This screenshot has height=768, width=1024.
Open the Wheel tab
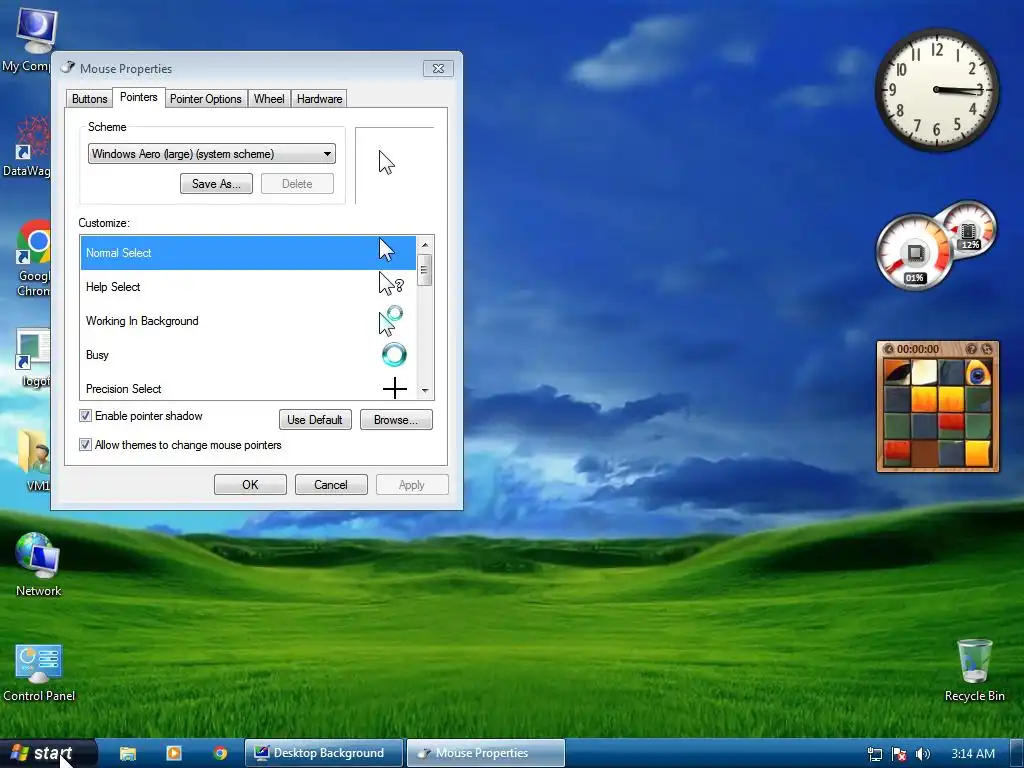pos(269,99)
